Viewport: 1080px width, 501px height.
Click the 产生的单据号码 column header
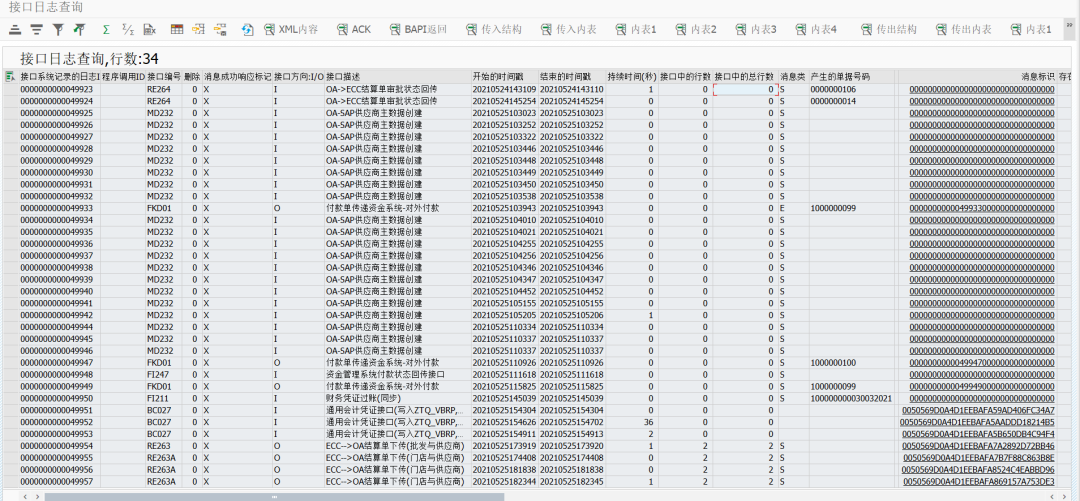pyautogui.click(x=851, y=76)
